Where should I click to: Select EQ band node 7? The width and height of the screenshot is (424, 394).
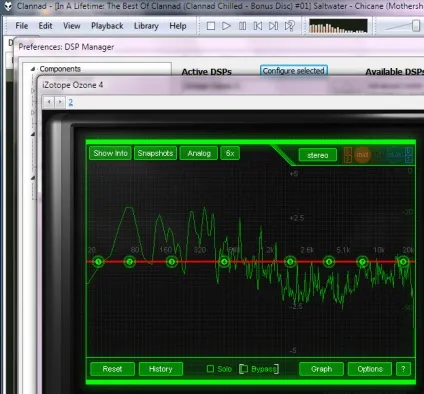coord(362,262)
